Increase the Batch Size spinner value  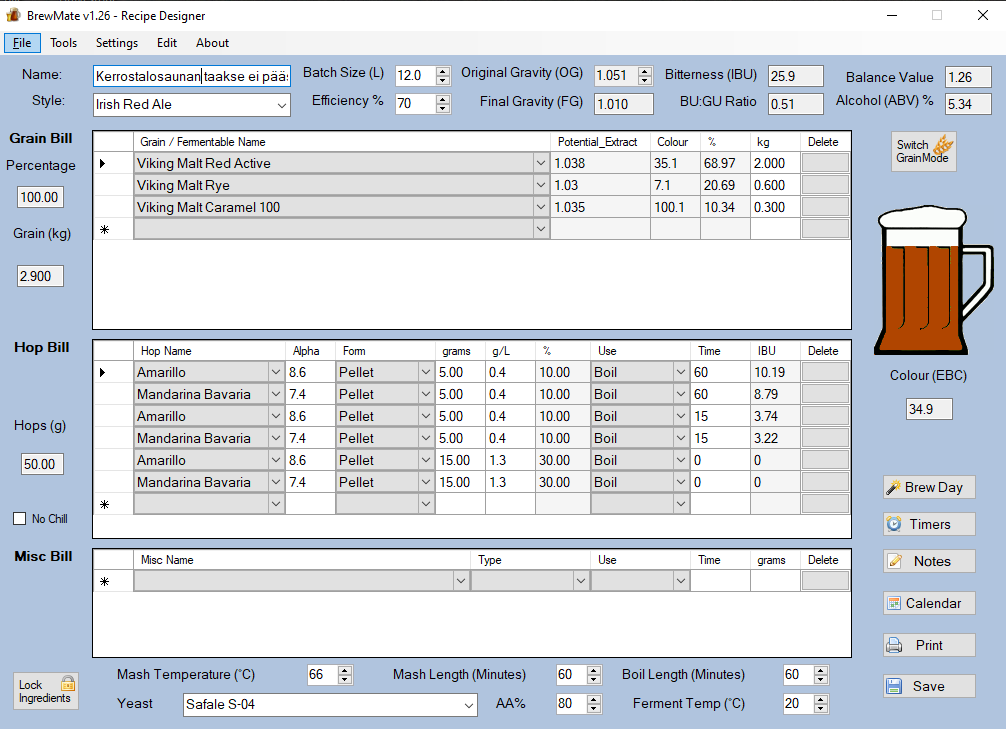tap(443, 71)
